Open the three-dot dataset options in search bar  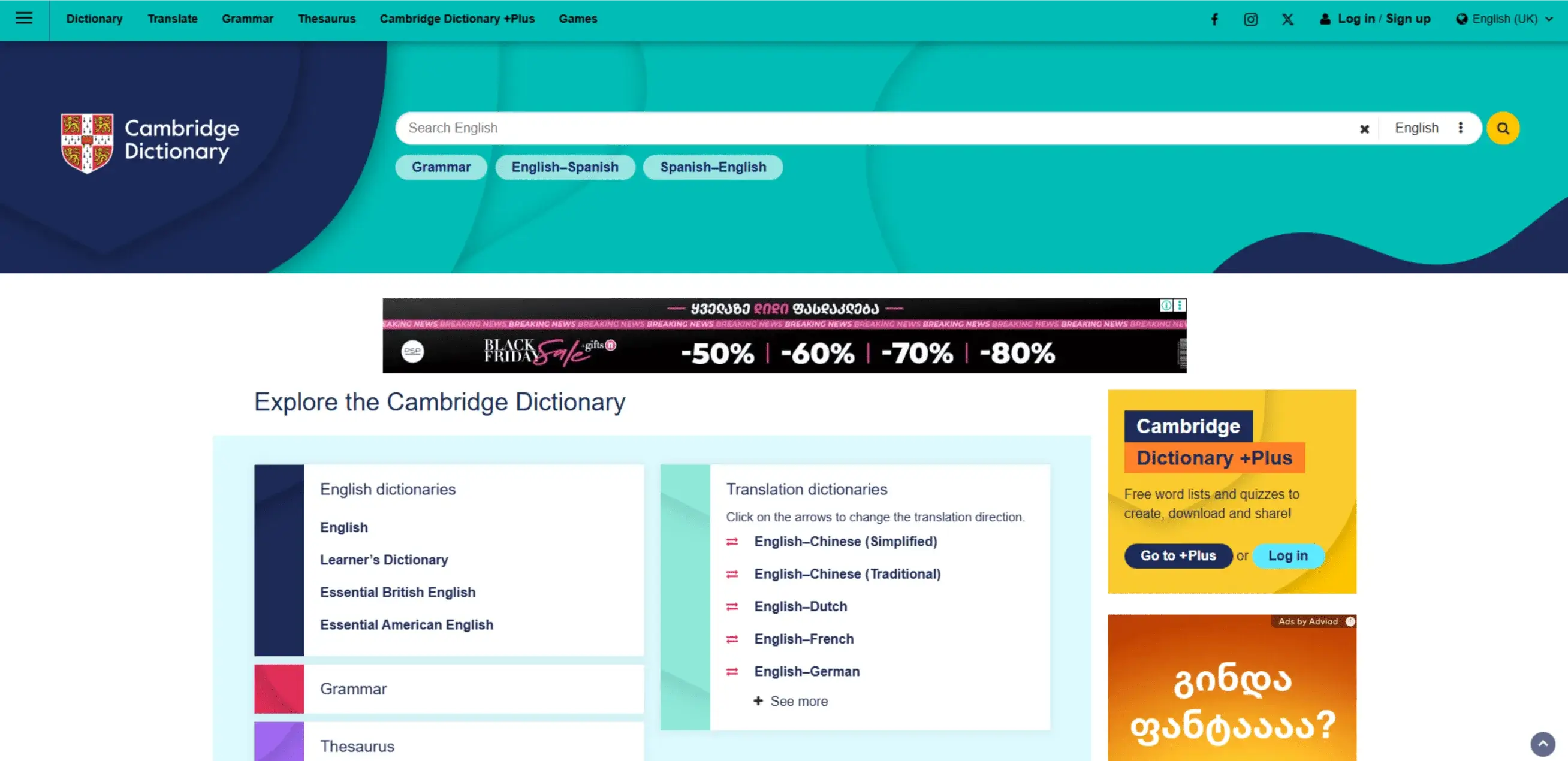coord(1460,128)
